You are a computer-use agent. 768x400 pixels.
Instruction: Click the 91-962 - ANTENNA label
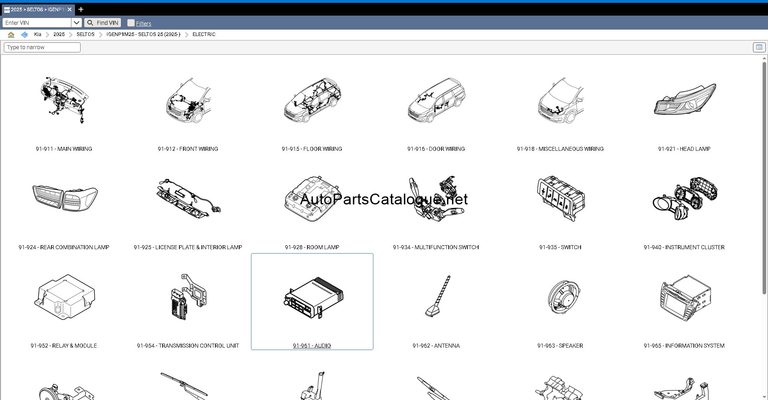coord(436,346)
